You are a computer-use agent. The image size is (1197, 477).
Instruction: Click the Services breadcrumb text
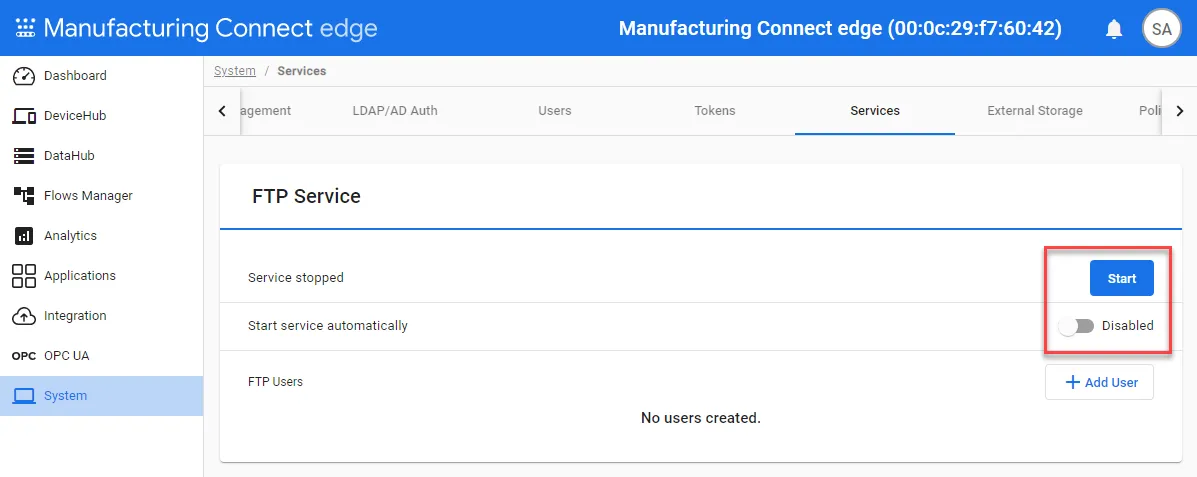pos(302,71)
